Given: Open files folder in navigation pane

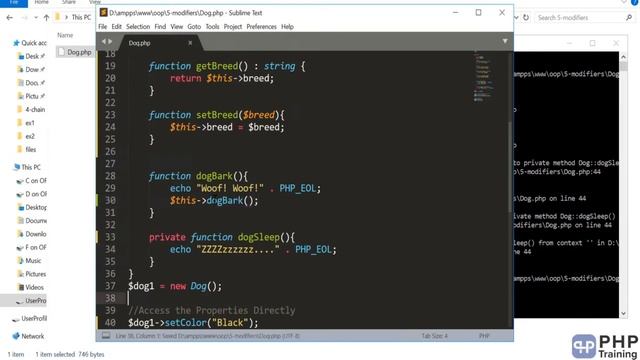Looking at the screenshot, I should 27,149.
